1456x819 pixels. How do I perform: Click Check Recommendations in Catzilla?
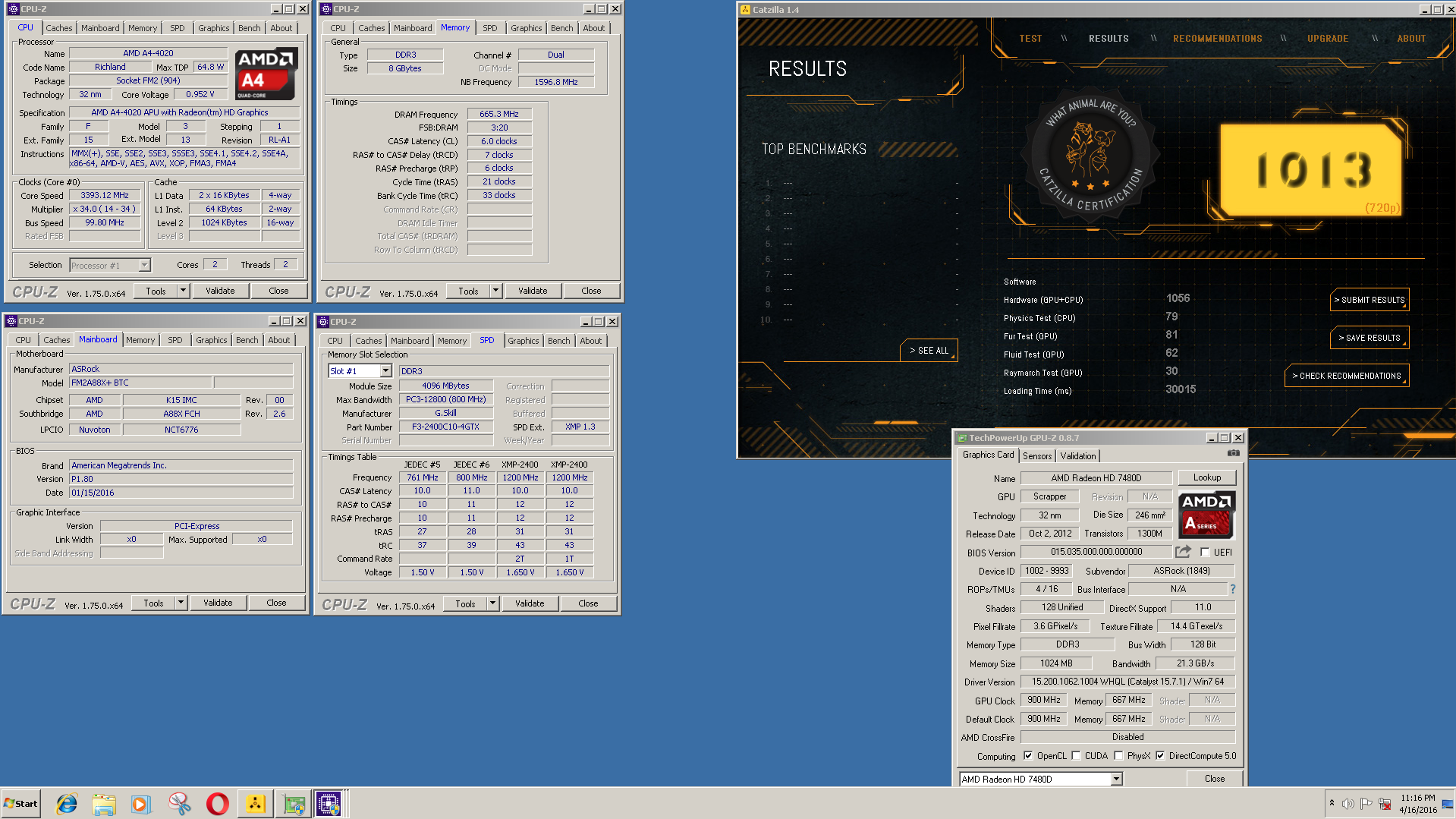click(1347, 376)
